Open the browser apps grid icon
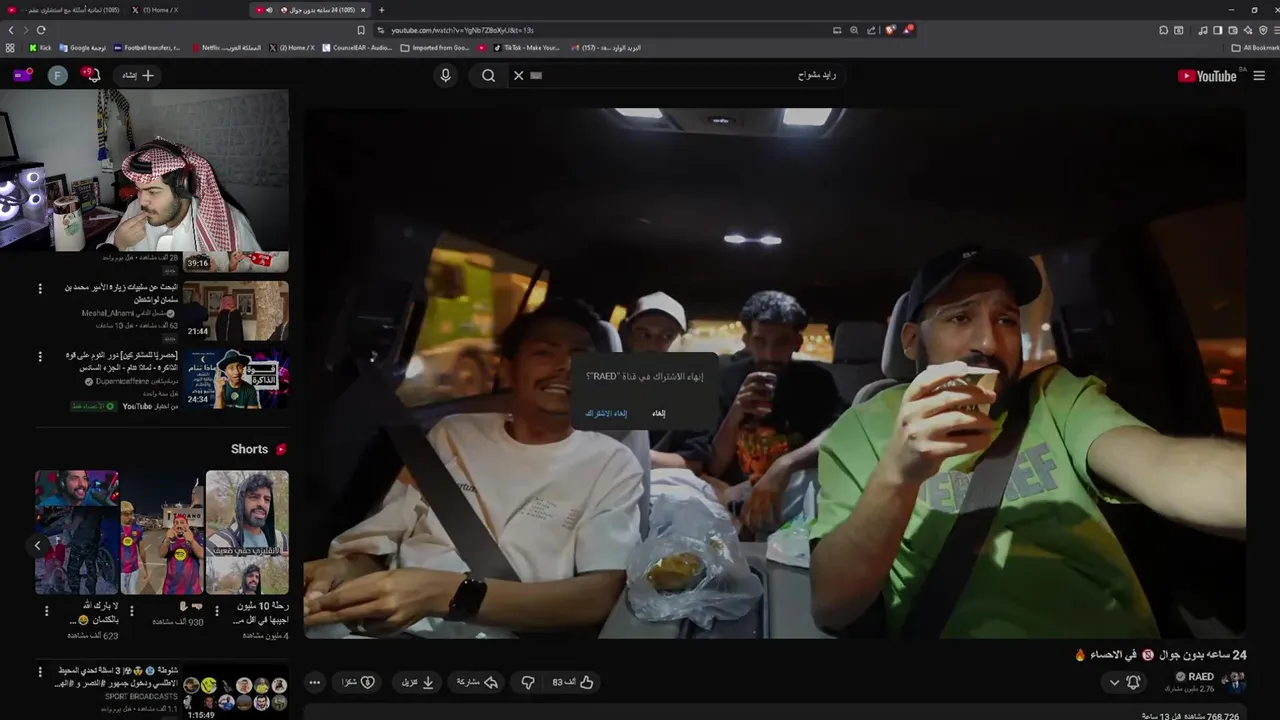The width and height of the screenshot is (1280, 720). tap(10, 47)
